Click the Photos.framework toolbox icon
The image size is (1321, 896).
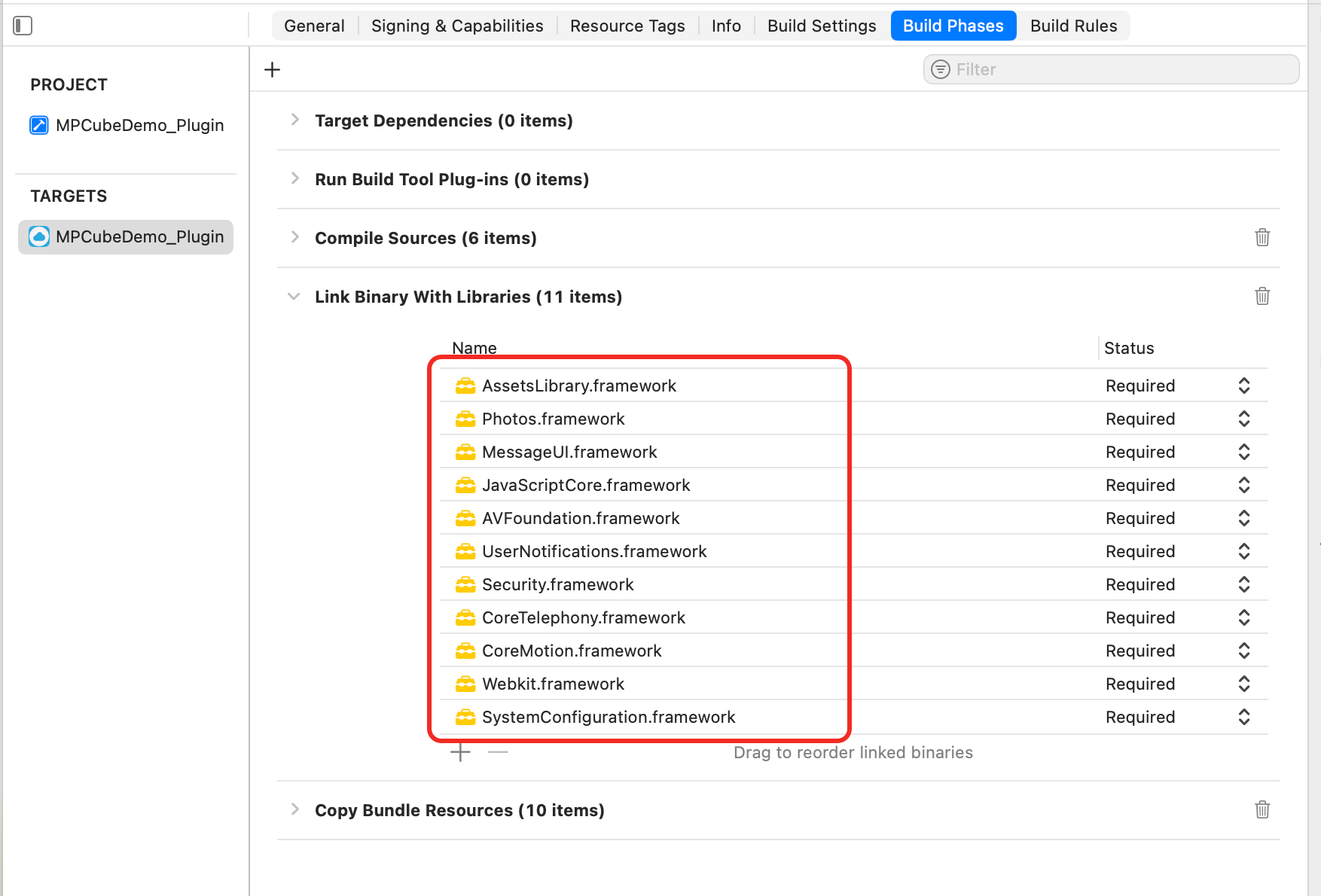pyautogui.click(x=465, y=419)
